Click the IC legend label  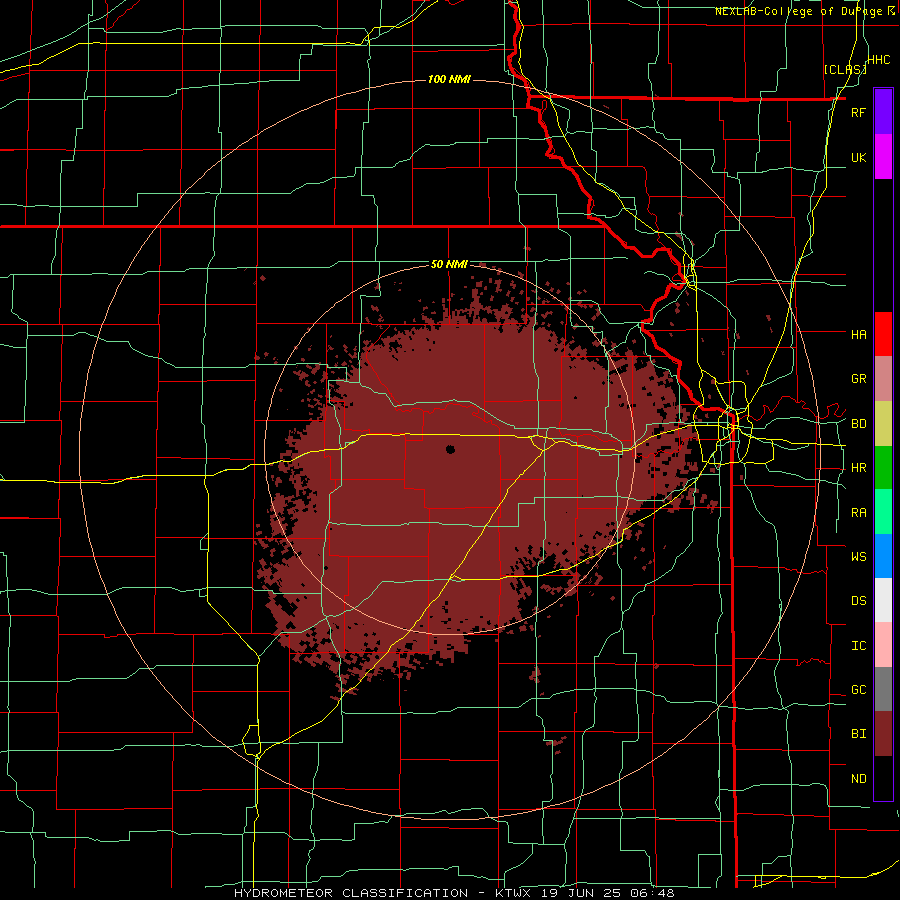[858, 646]
